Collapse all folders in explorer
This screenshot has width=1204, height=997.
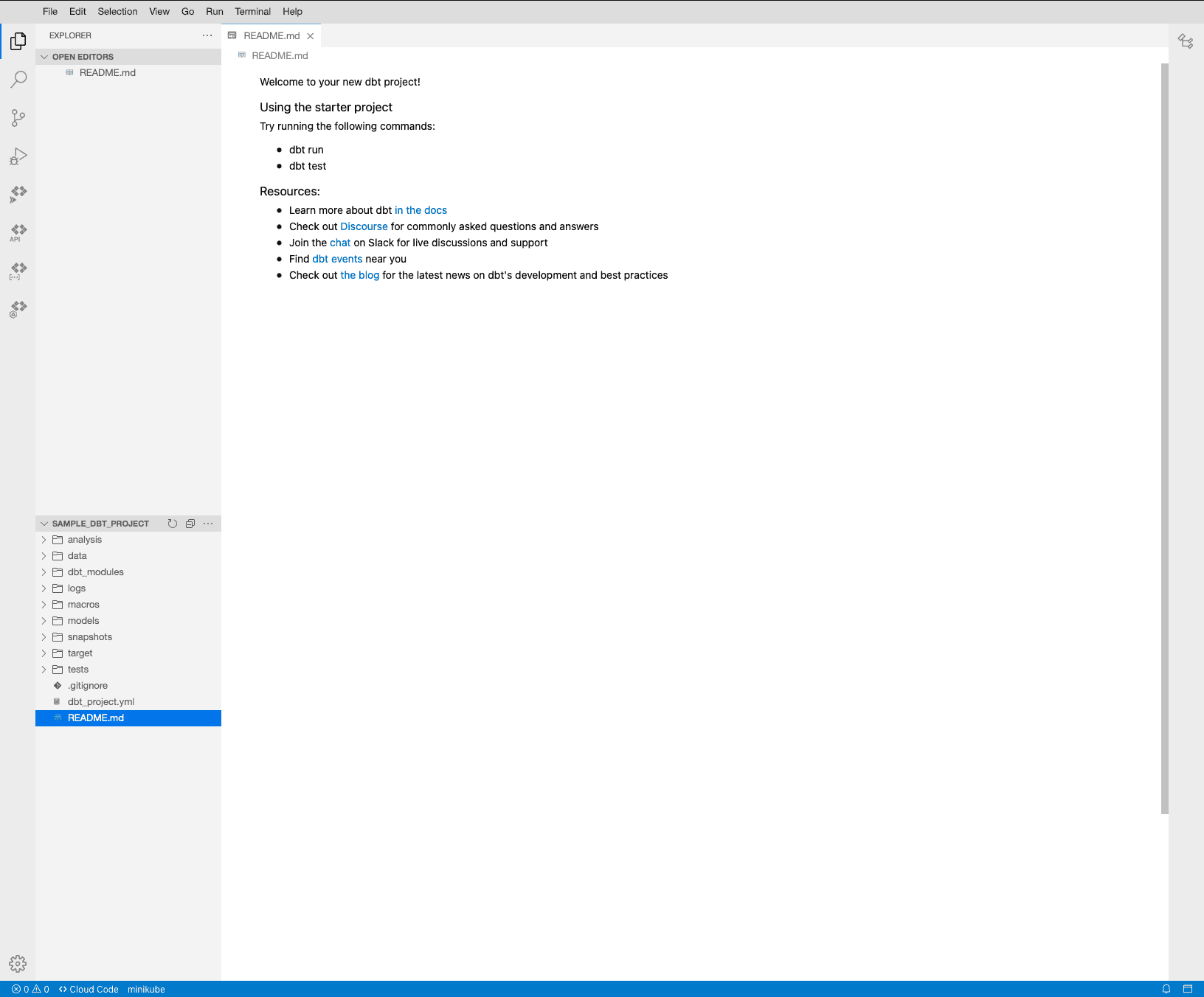click(190, 524)
